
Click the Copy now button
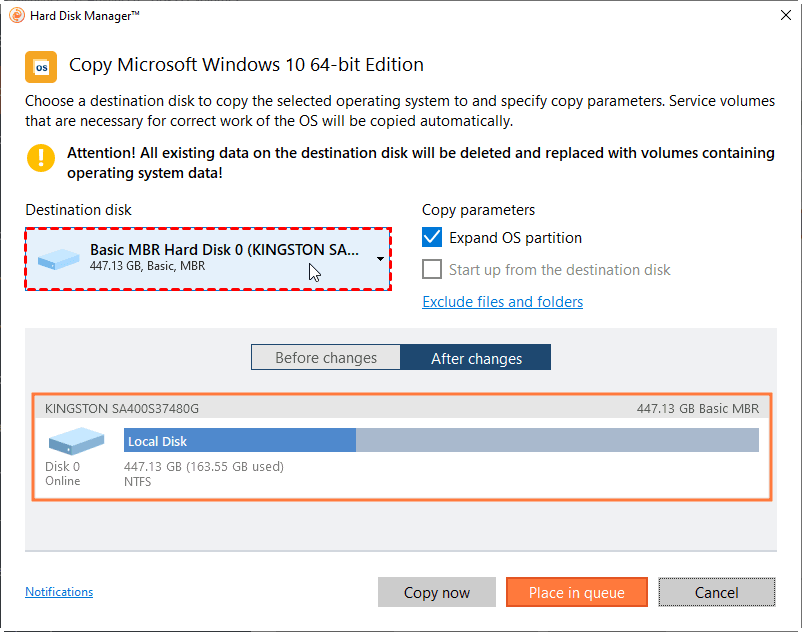[437, 592]
